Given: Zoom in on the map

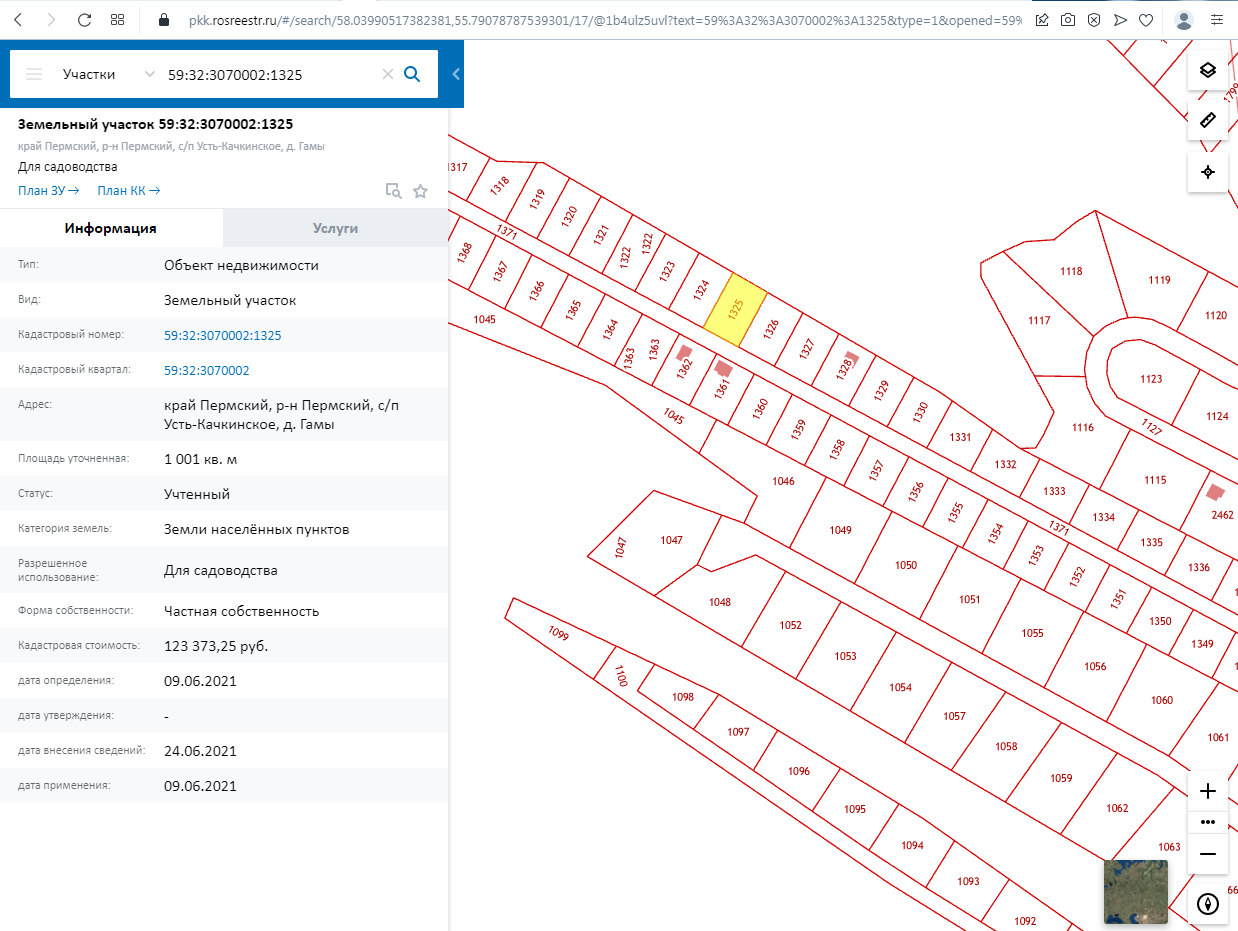Looking at the screenshot, I should pyautogui.click(x=1207, y=791).
